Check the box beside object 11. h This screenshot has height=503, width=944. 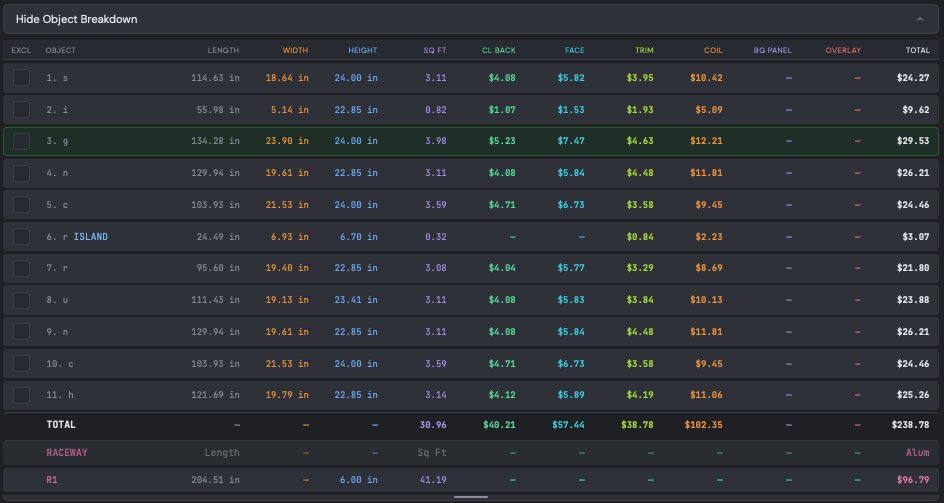tap(21, 395)
